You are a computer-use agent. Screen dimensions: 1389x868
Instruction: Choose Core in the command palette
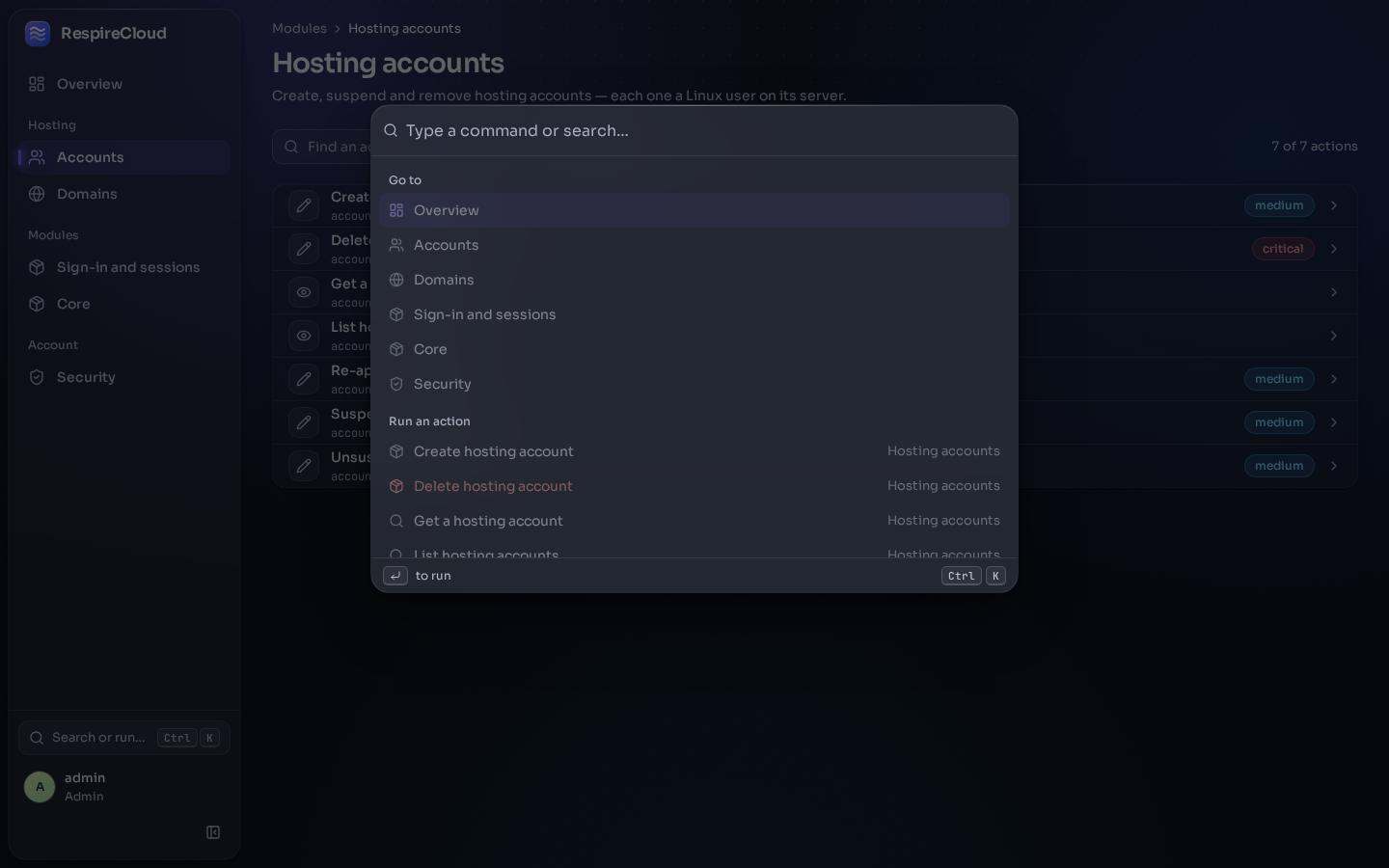(694, 349)
